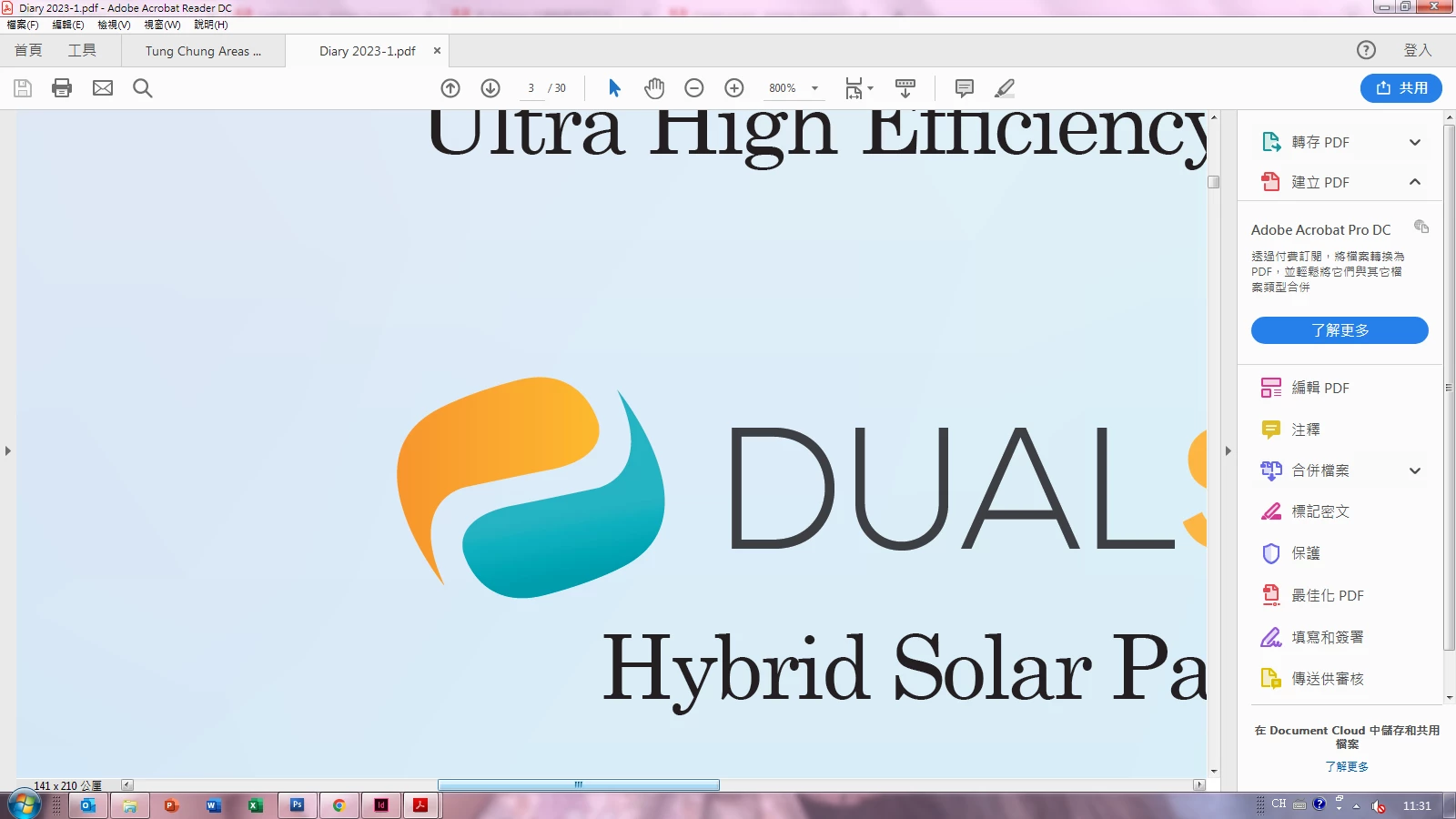Image resolution: width=1456 pixels, height=819 pixels.
Task: Open the help question mark icon
Action: tap(1366, 50)
